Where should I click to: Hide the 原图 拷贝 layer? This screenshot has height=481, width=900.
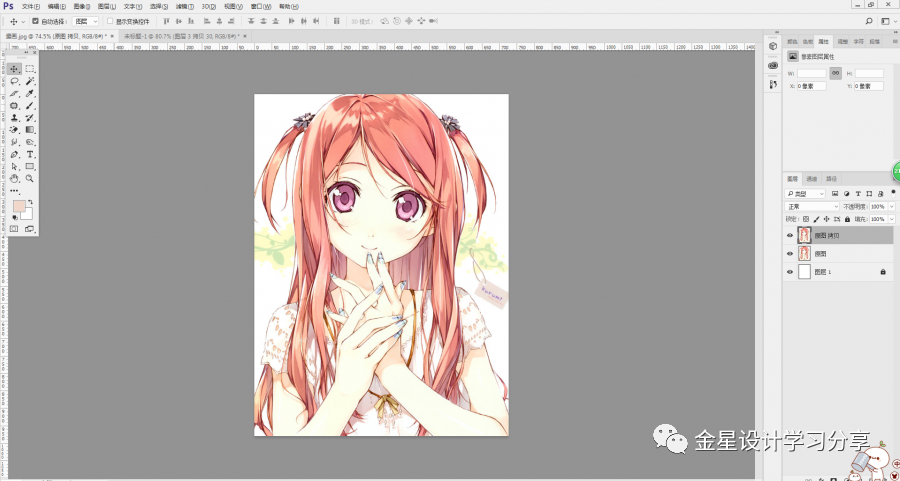(x=790, y=235)
